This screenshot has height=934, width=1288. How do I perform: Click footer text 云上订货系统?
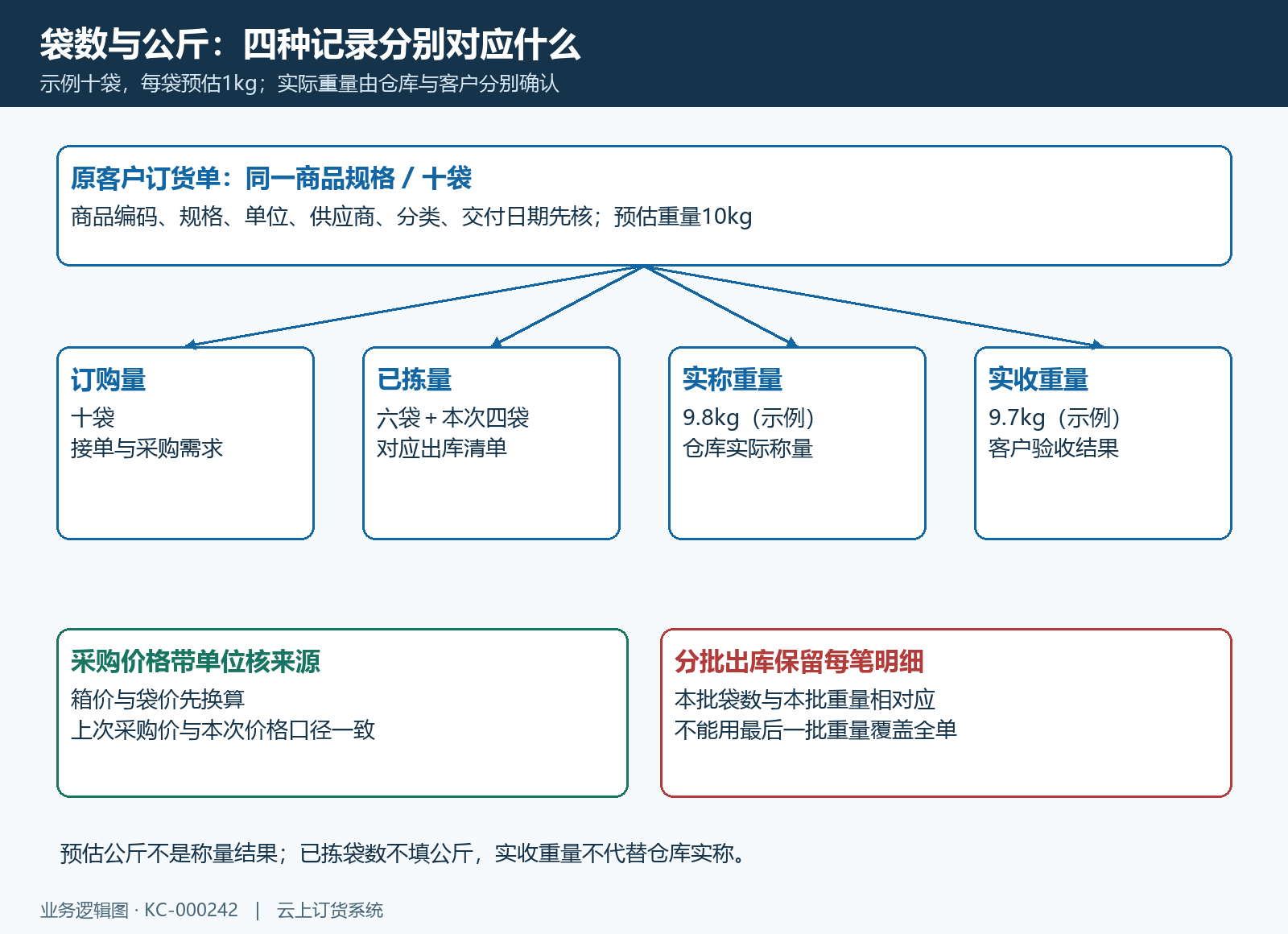coord(330,911)
